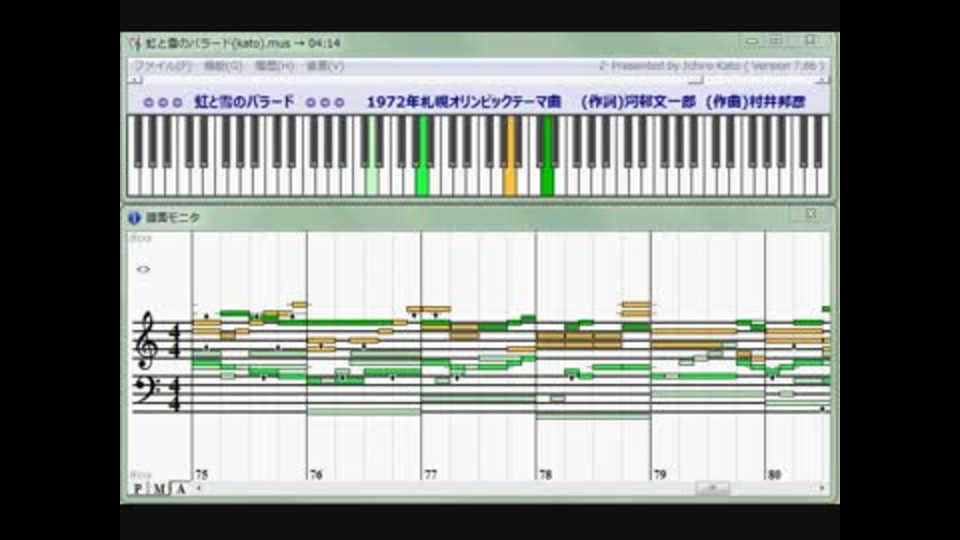
Task: Click the treble clef symbol
Action: tap(147, 340)
